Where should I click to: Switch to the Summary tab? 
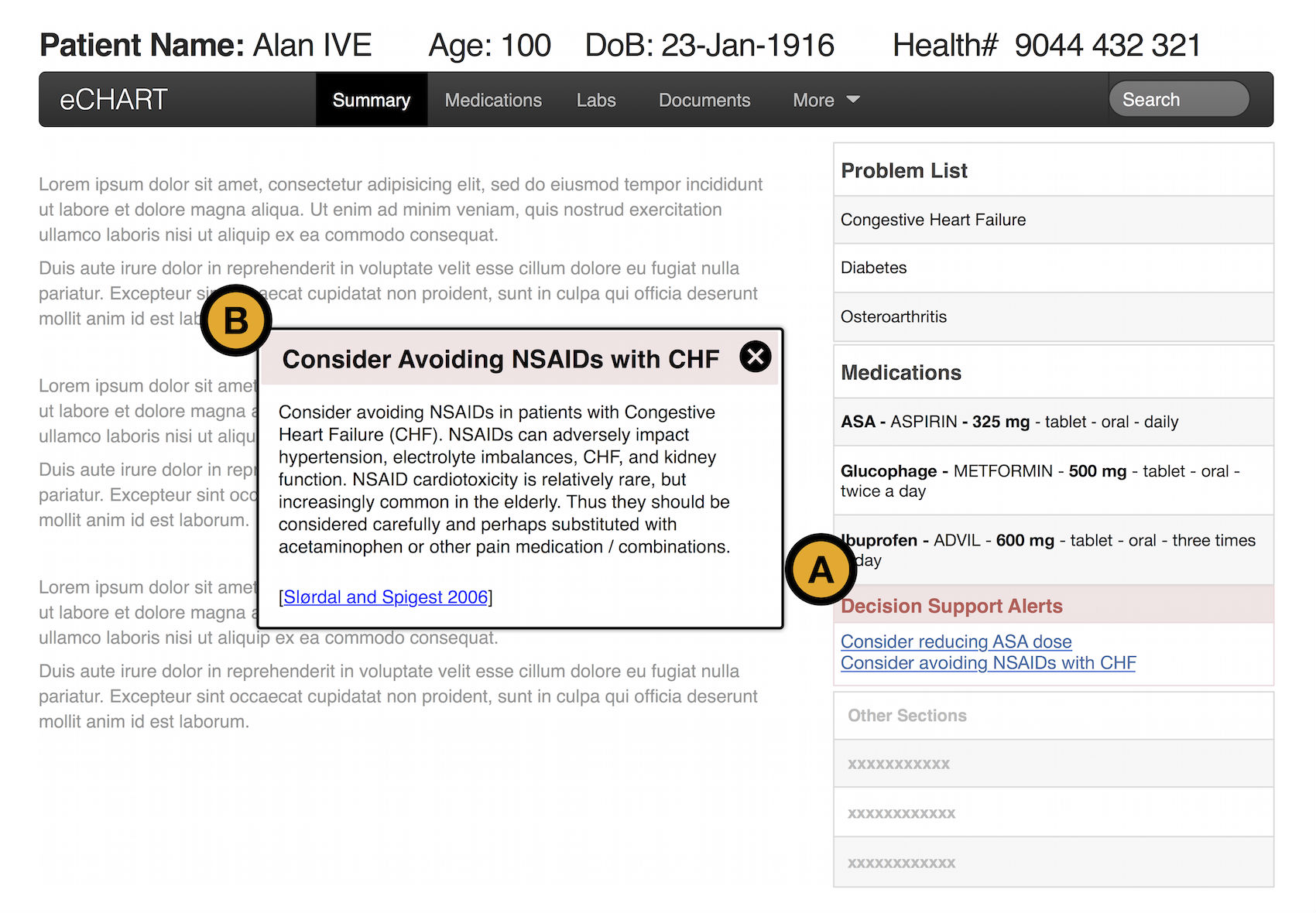coord(371,100)
